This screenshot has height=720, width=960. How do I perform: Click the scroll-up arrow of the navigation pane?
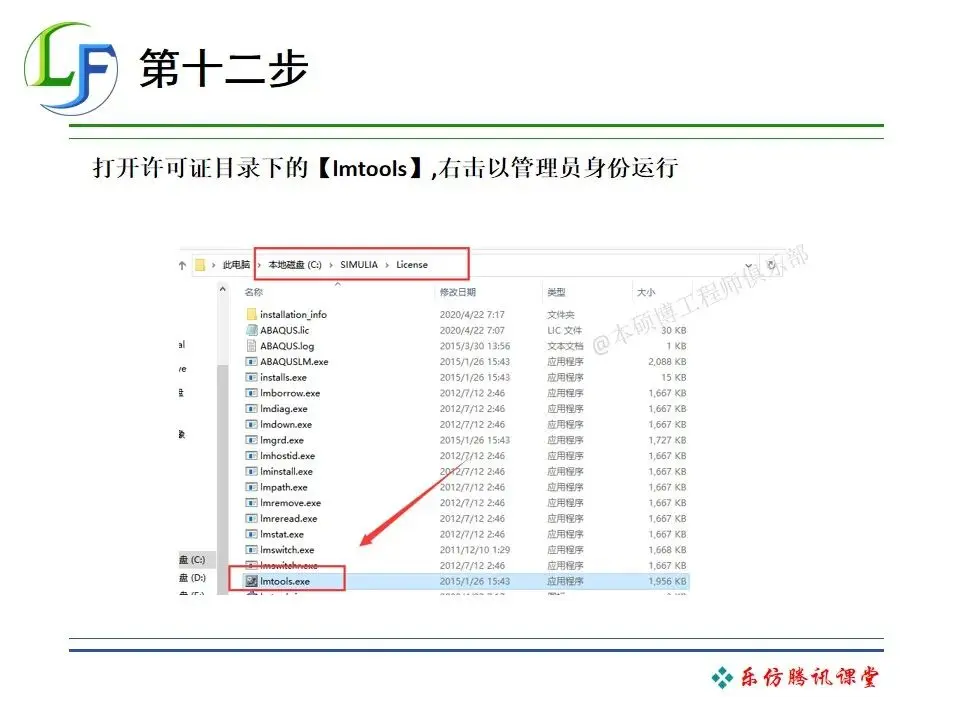coord(223,288)
